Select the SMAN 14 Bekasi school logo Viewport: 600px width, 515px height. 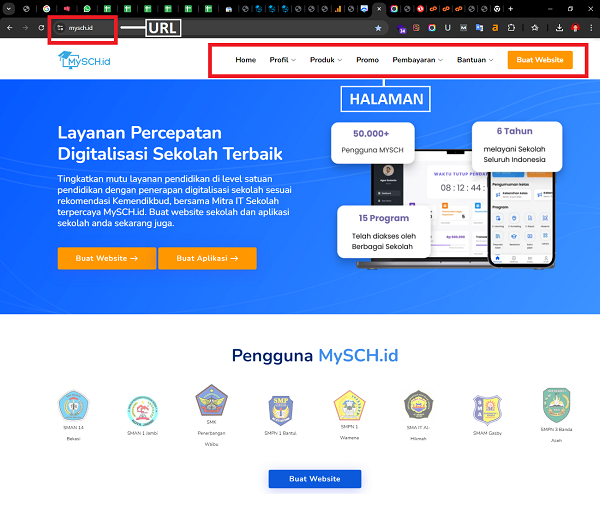tap(73, 406)
